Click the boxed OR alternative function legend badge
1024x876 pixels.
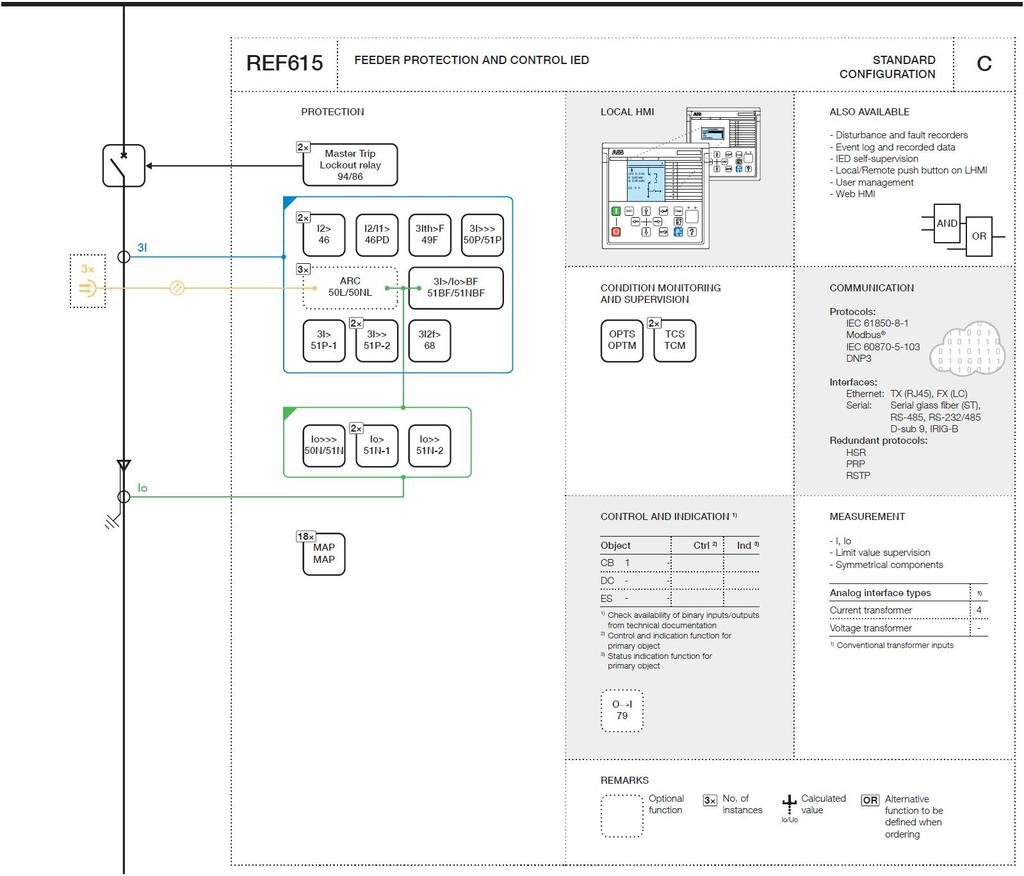tap(870, 800)
